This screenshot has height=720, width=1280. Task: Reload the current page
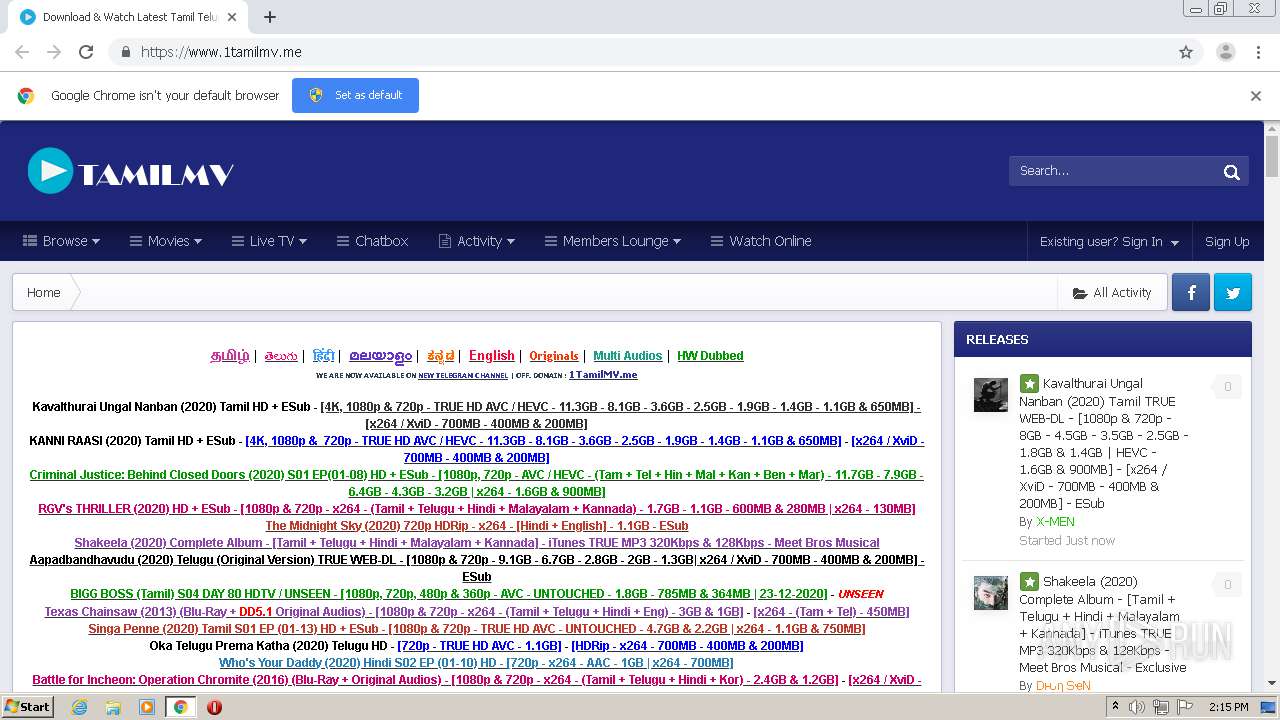coord(86,52)
